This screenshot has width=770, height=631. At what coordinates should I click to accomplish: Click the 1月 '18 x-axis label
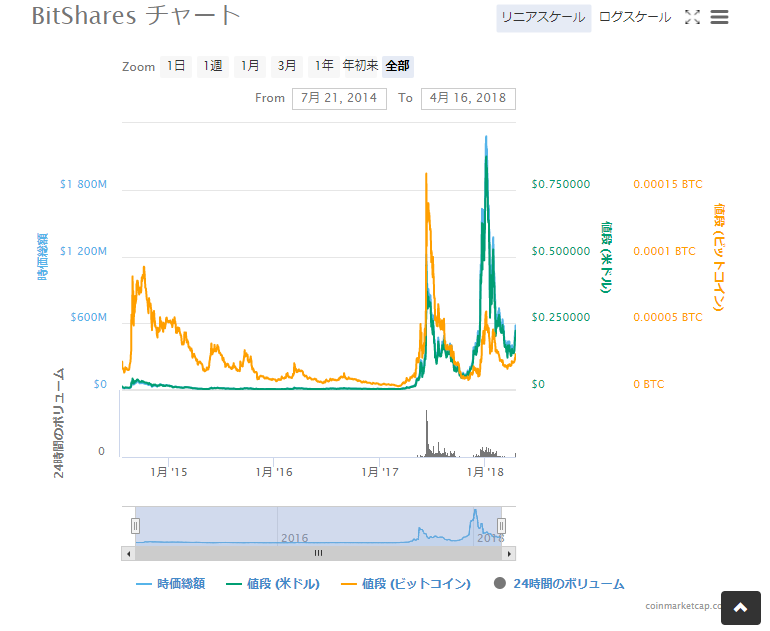(x=485, y=472)
